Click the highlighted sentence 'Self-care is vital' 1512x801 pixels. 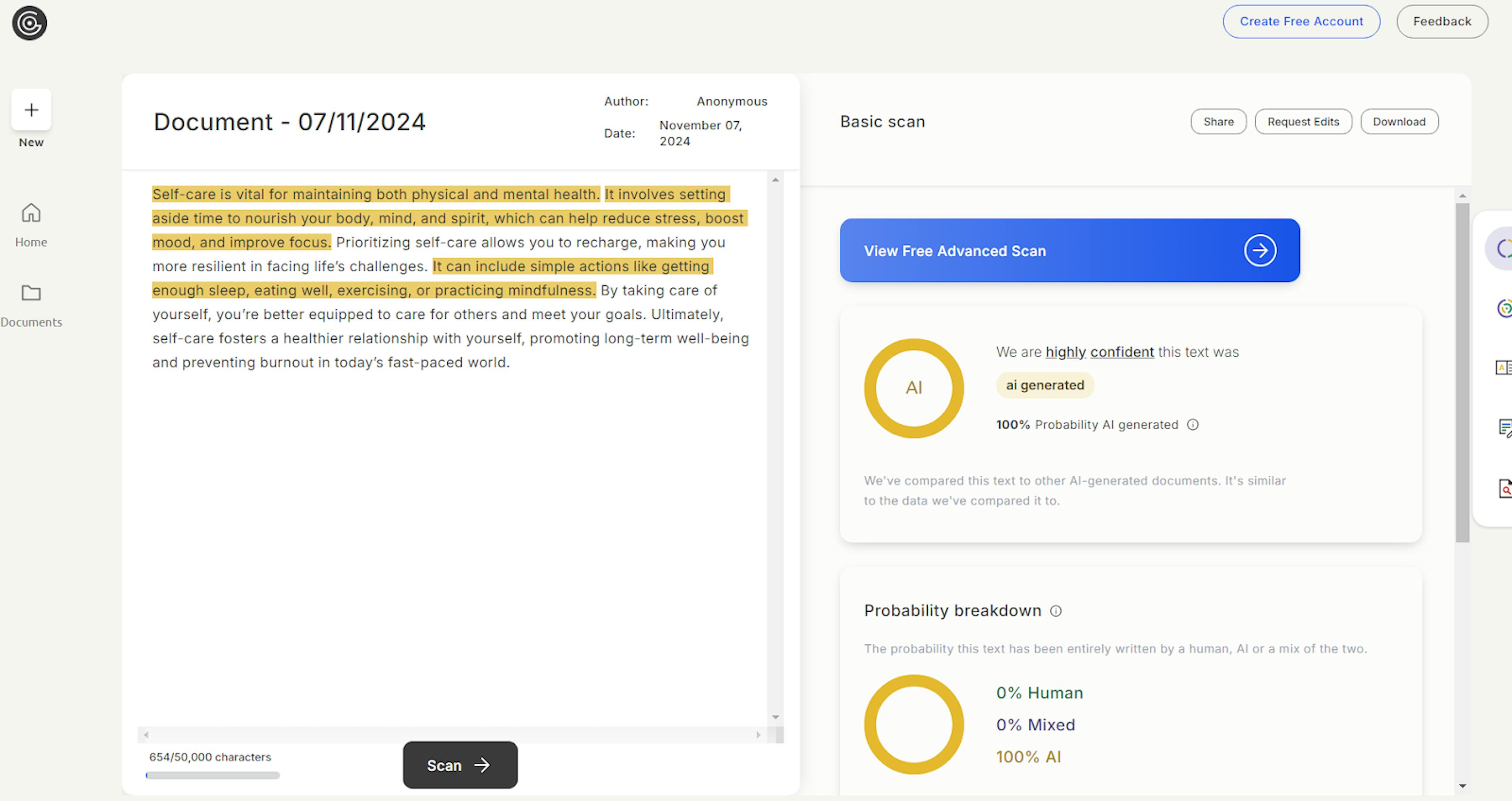[376, 194]
